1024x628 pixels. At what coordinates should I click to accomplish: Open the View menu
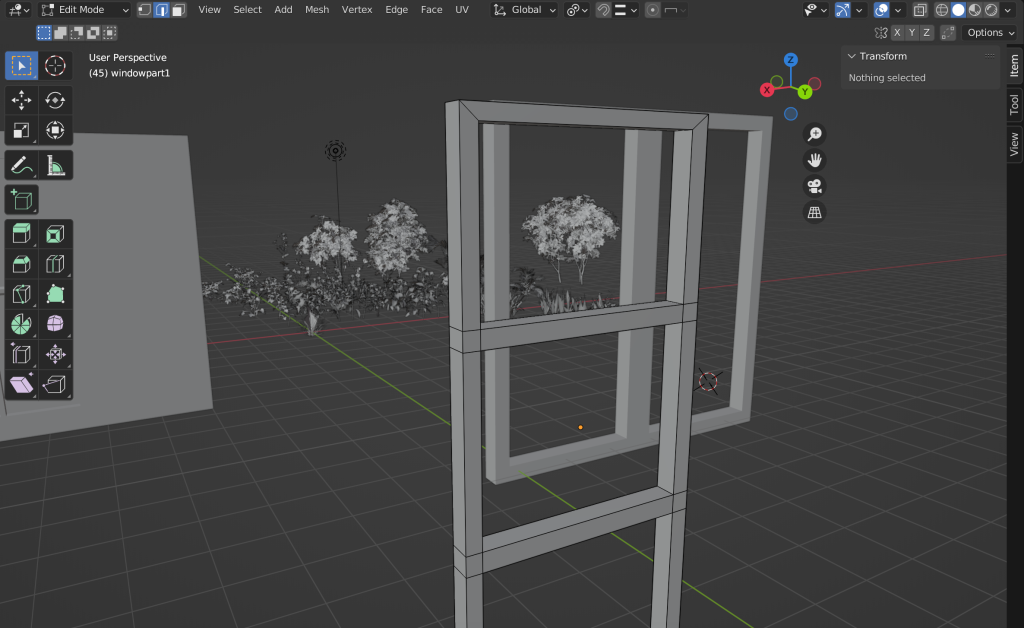coord(210,10)
